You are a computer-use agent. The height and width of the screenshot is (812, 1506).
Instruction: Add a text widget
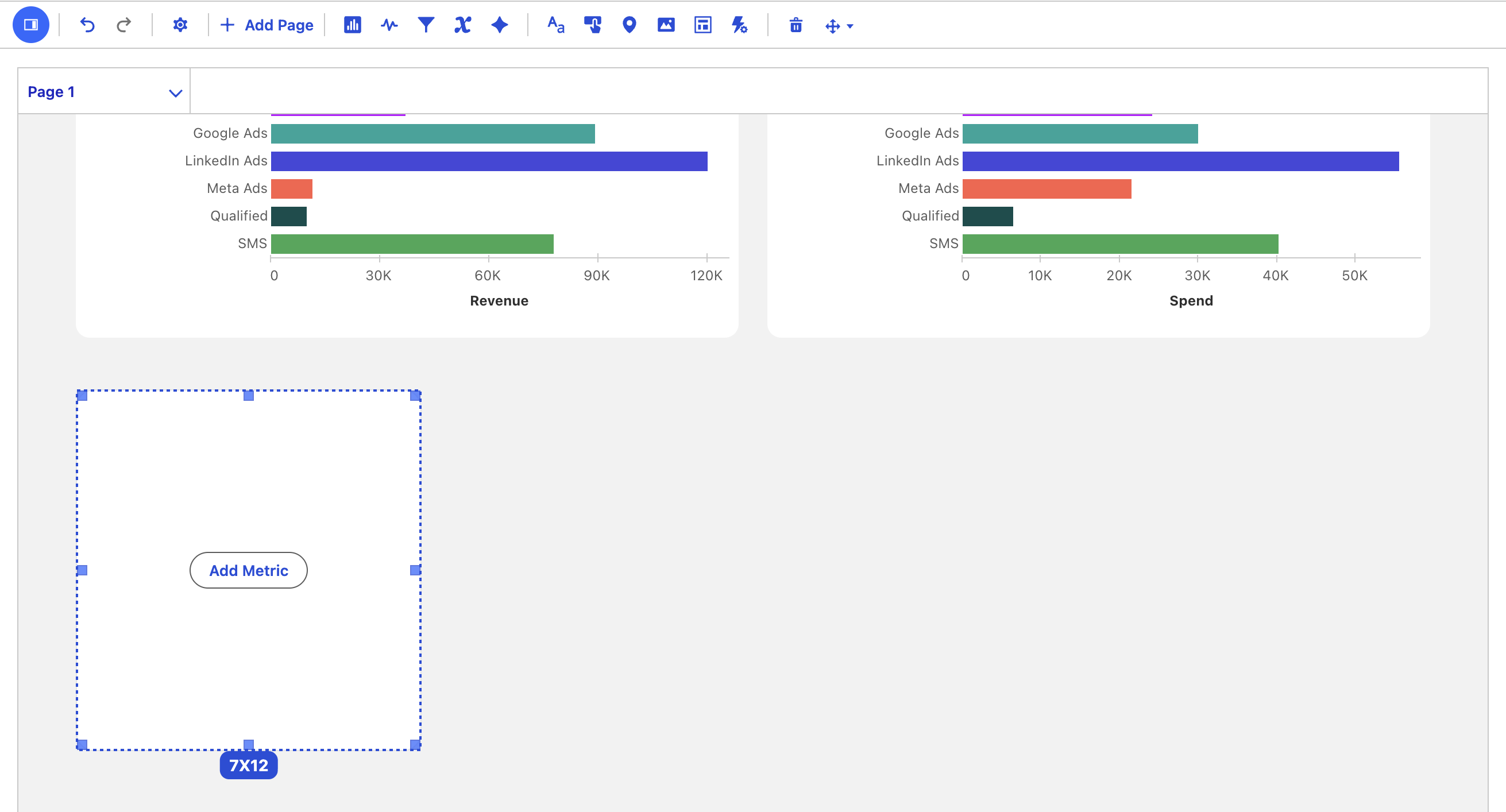pos(555,25)
